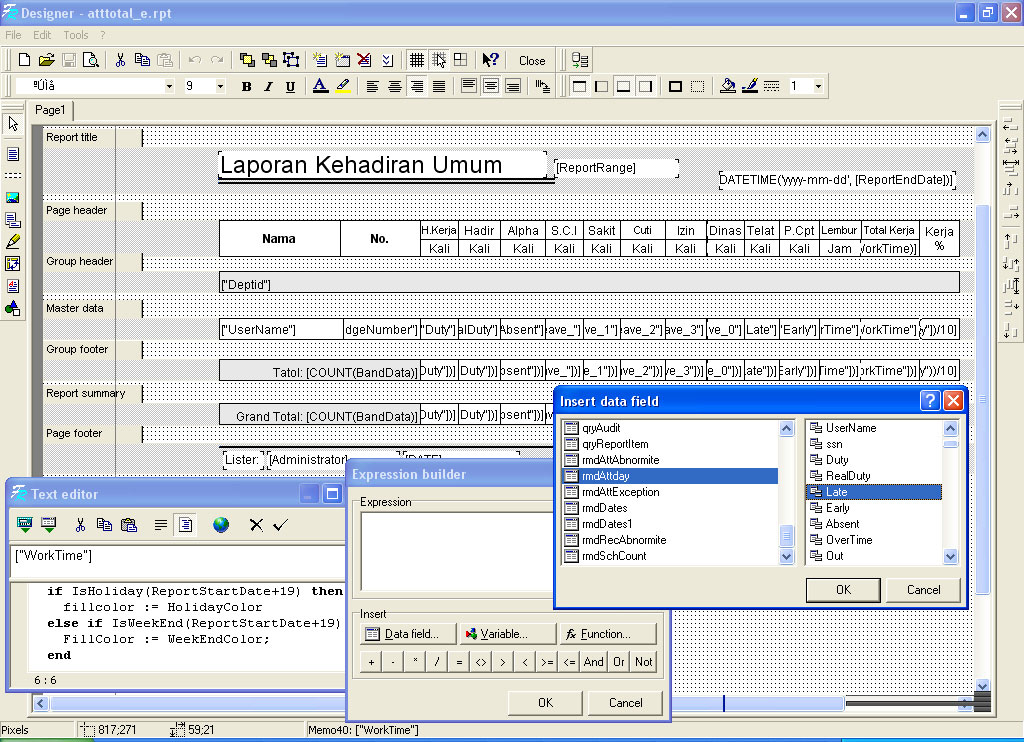Screen dimensions: 1024x742
Task: Select the Early field in the list
Action: point(837,508)
